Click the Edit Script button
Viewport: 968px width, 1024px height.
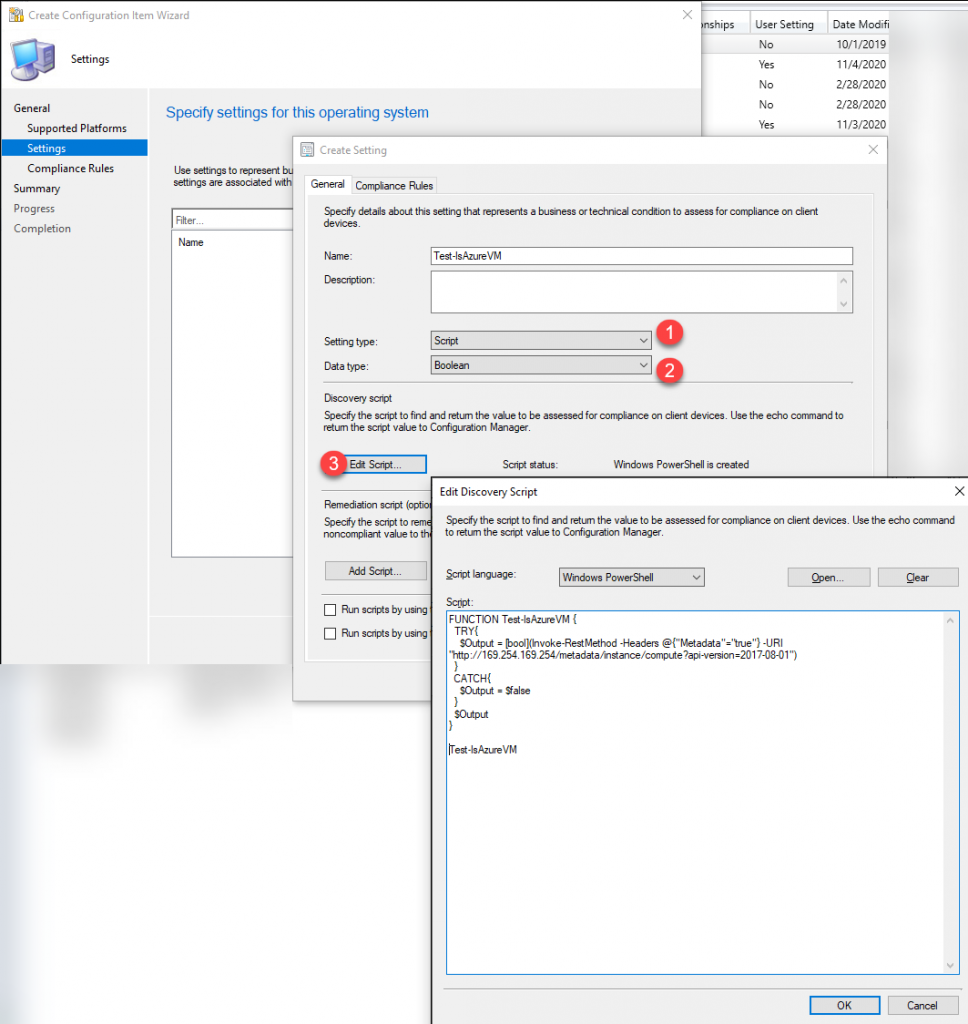tap(386, 464)
